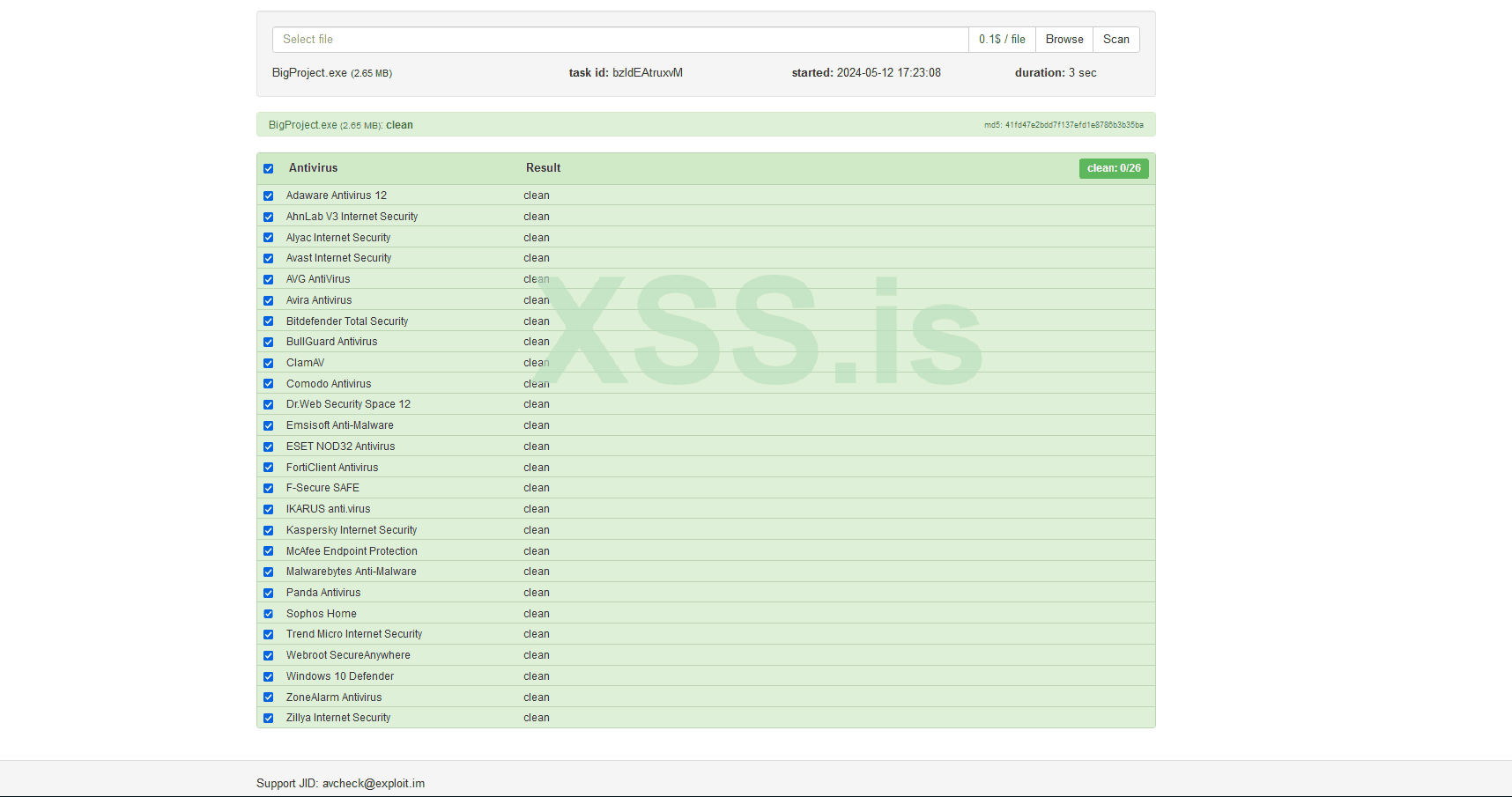Uncheck the ZoneAlarm Antivirus checkbox

click(x=269, y=697)
